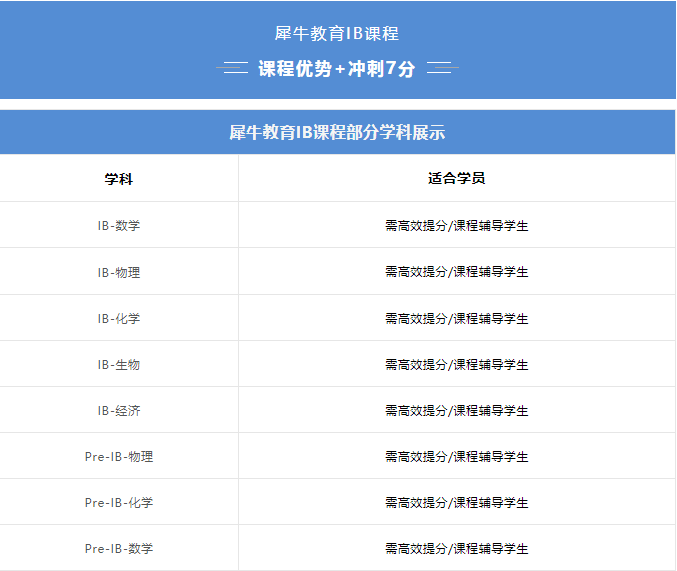
Task: Click the banner title 犀牛教育IB课程
Action: (x=337, y=34)
